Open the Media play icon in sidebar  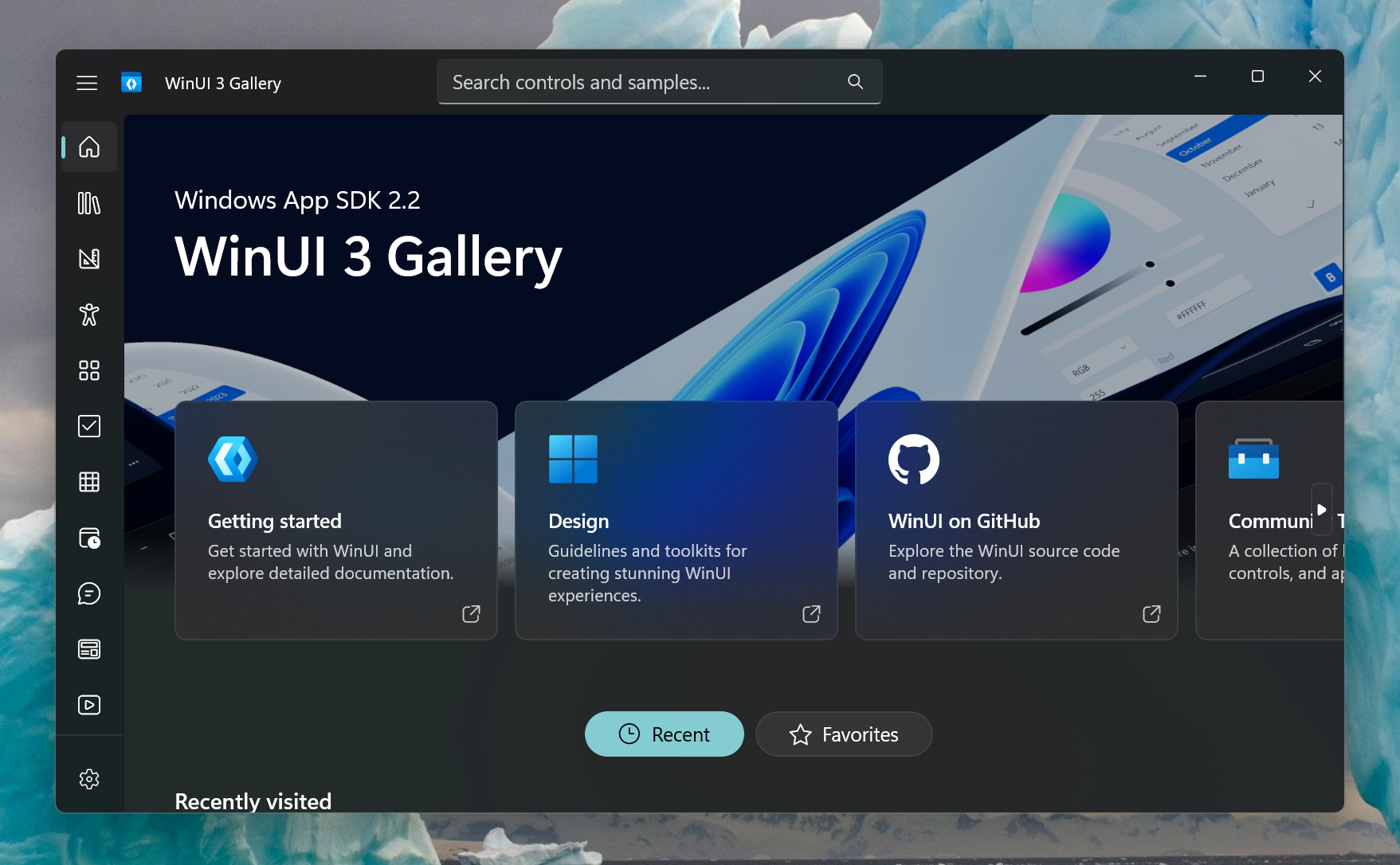point(89,705)
